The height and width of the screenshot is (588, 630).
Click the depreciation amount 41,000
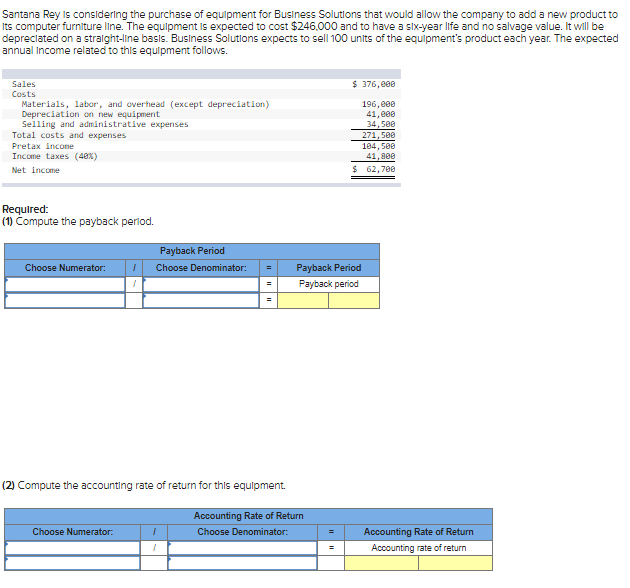pyautogui.click(x=380, y=114)
